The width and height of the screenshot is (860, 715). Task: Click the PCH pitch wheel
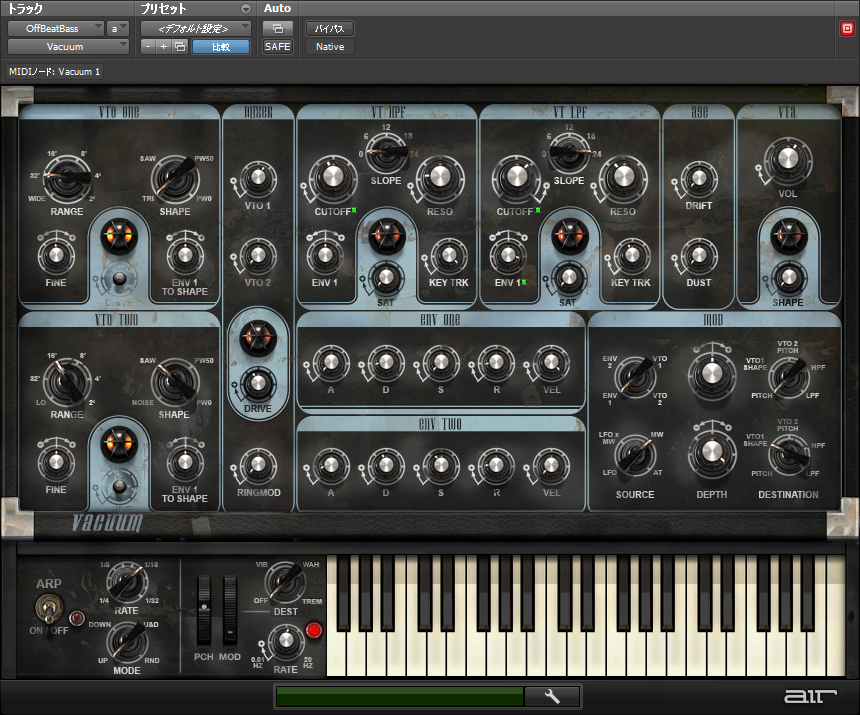[203, 610]
